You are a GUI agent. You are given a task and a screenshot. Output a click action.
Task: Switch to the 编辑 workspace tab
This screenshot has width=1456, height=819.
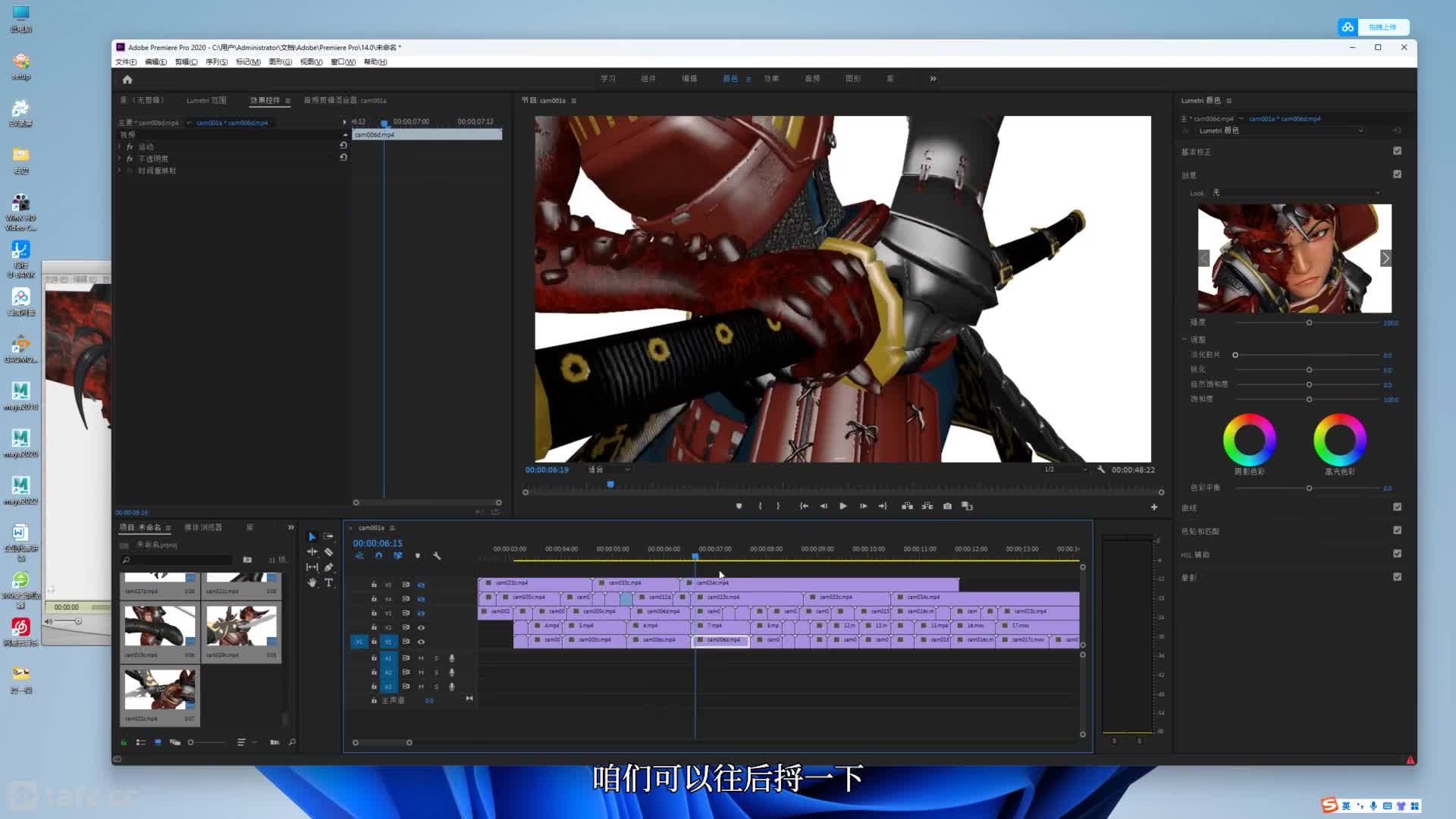pos(689,79)
